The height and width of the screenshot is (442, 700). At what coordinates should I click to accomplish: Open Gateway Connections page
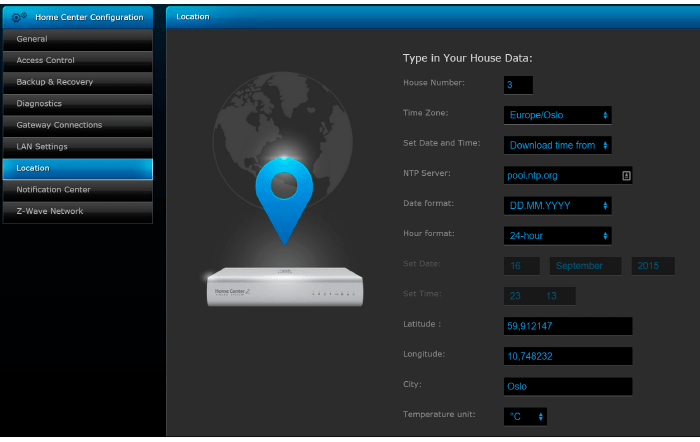click(x=77, y=125)
